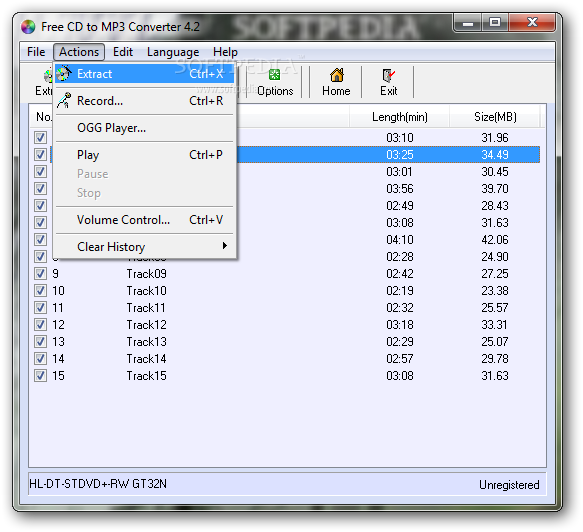Viewport: 583px width, 532px height.
Task: Click the Options toolbar label
Action: click(275, 91)
